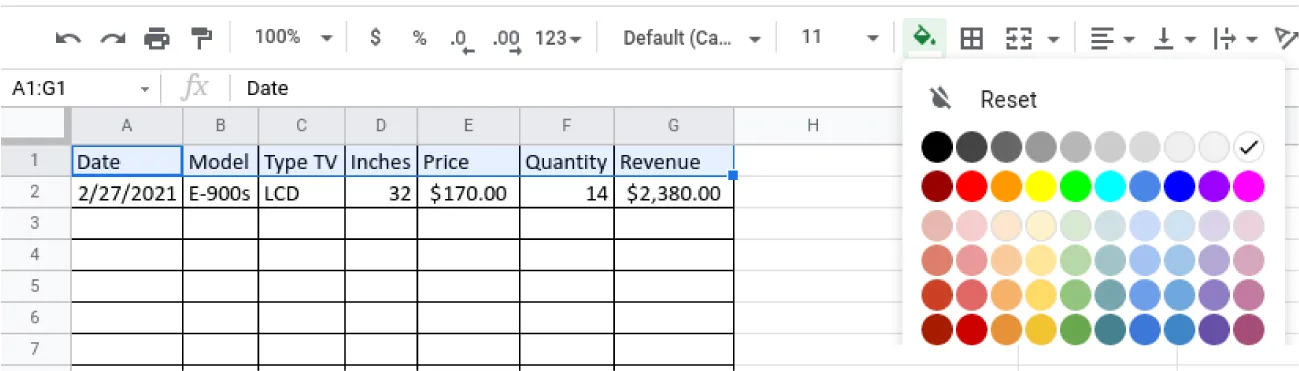This screenshot has width=1299, height=371.
Task: Open the Borders icon
Action: coord(971,39)
